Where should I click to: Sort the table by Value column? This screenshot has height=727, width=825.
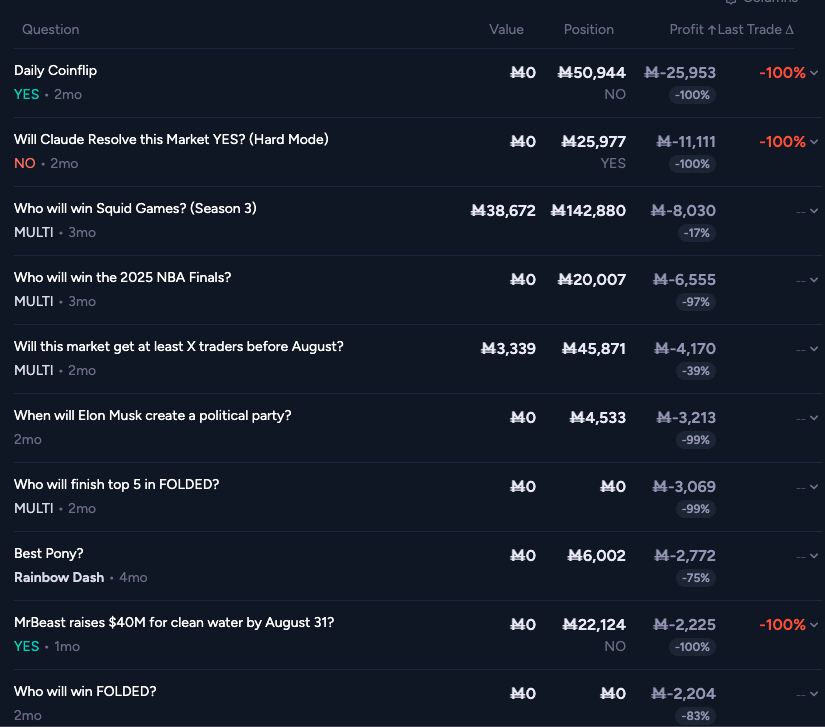point(506,30)
